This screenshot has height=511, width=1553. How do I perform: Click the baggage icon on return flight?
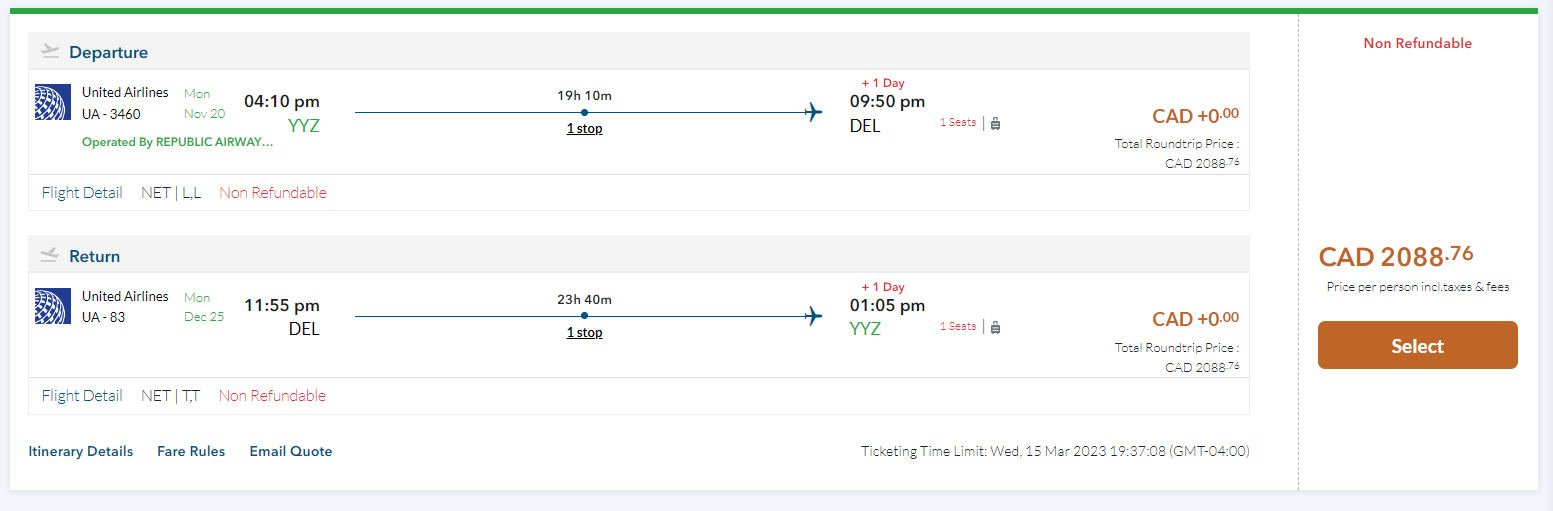[x=995, y=327]
